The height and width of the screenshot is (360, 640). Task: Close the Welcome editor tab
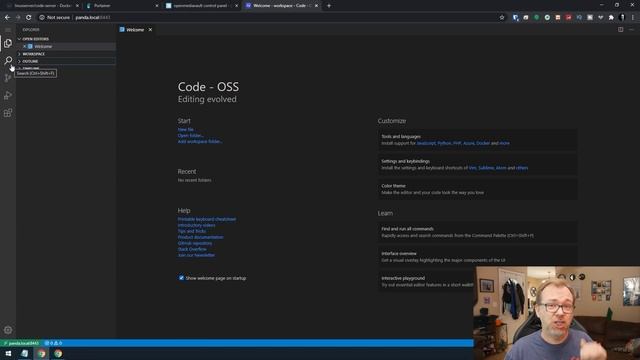[x=150, y=30]
